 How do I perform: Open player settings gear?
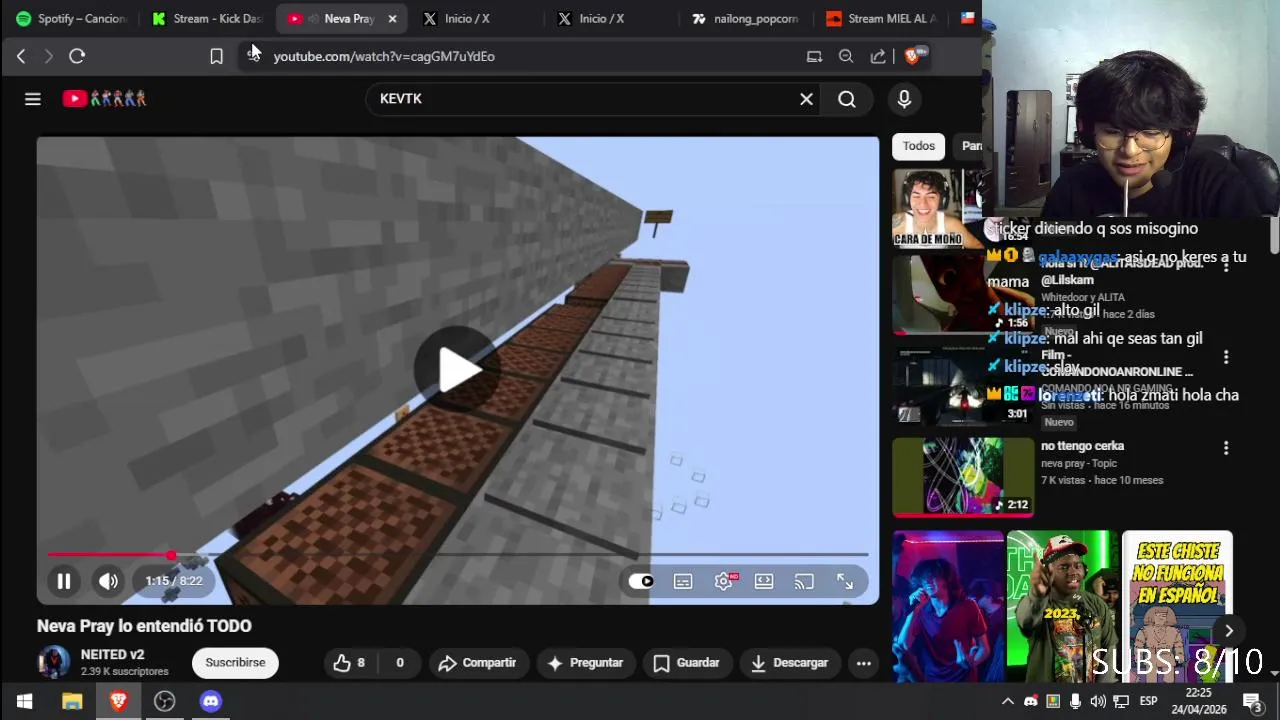point(724,581)
